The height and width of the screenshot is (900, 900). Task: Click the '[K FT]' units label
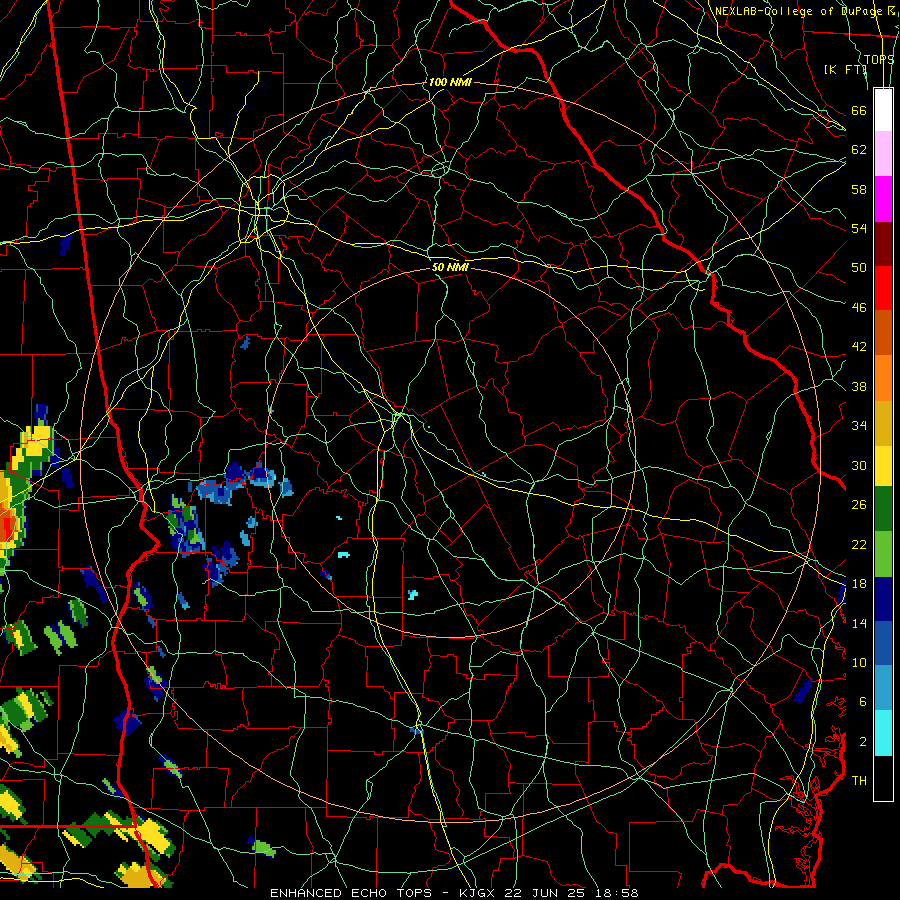point(845,70)
